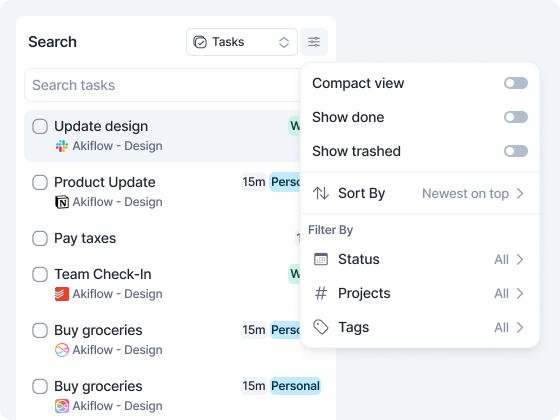Click the up-down chevron in Tasks selector

click(284, 42)
